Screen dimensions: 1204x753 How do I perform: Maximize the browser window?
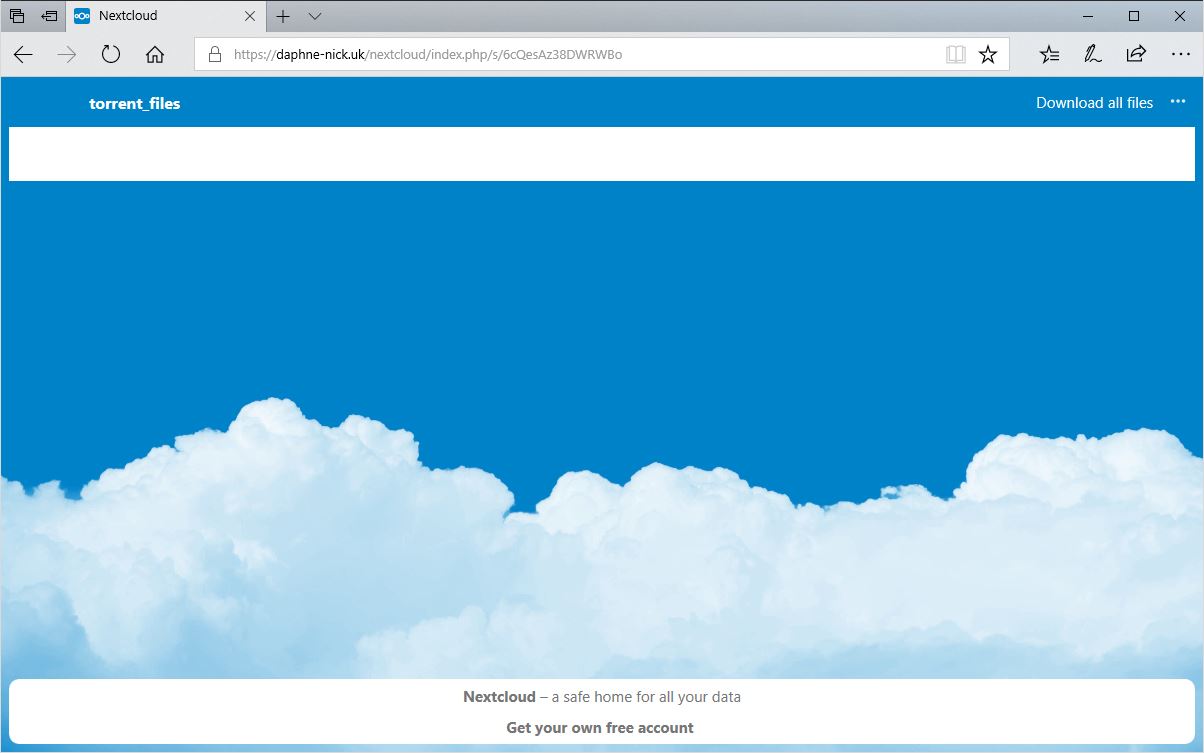1133,16
